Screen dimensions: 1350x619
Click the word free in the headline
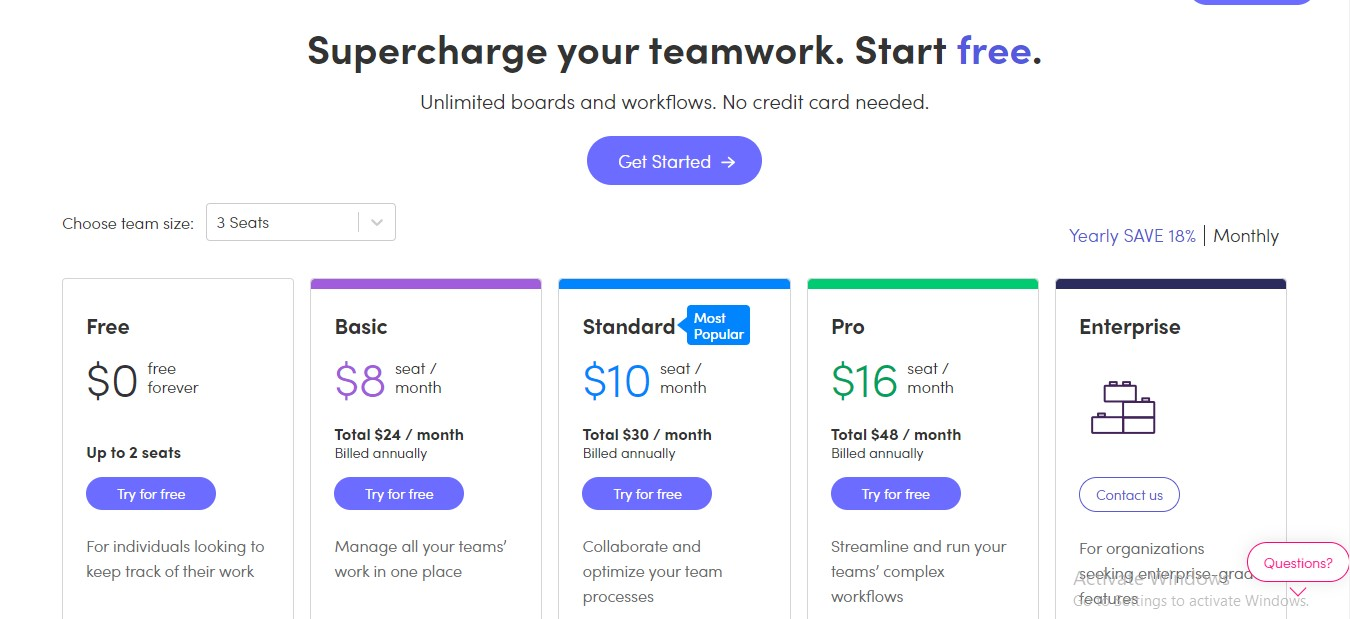tap(994, 50)
